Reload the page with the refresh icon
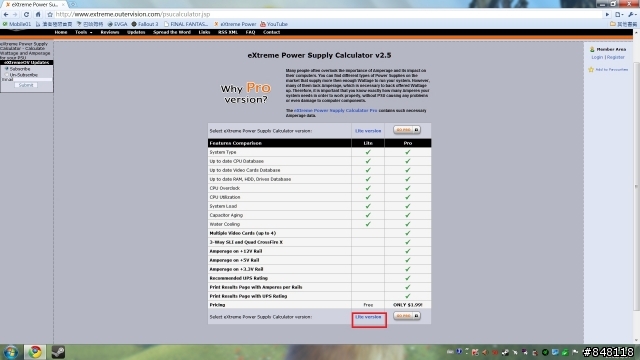 pyautogui.click(x=27, y=14)
